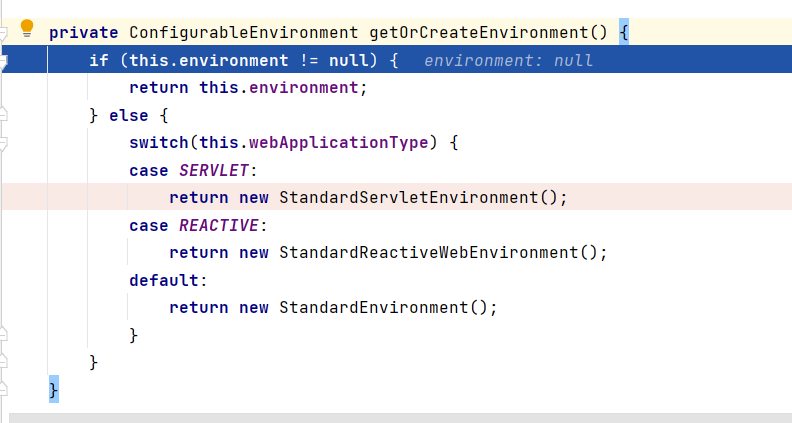The image size is (792, 423).
Task: Click the inline debugger hint 'environment: null'
Action: 508,61
